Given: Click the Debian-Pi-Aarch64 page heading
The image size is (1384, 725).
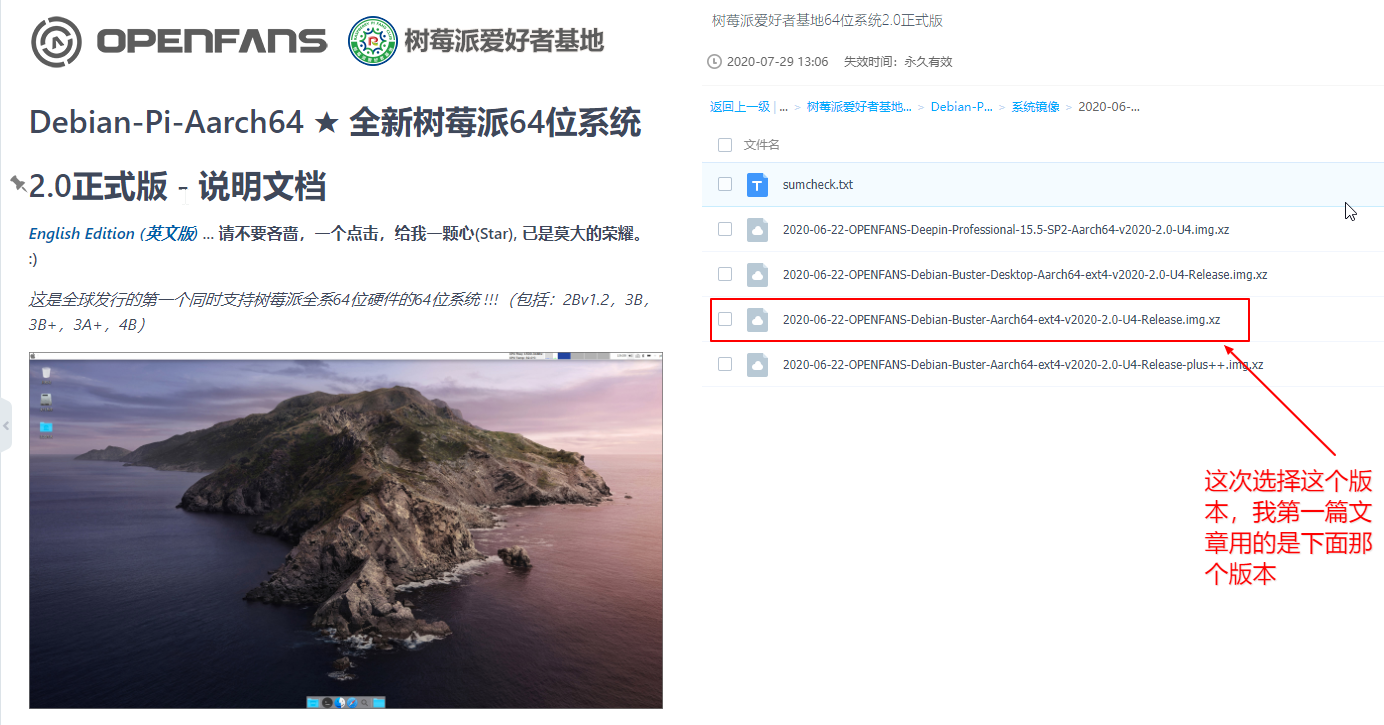Looking at the screenshot, I should (x=335, y=154).
